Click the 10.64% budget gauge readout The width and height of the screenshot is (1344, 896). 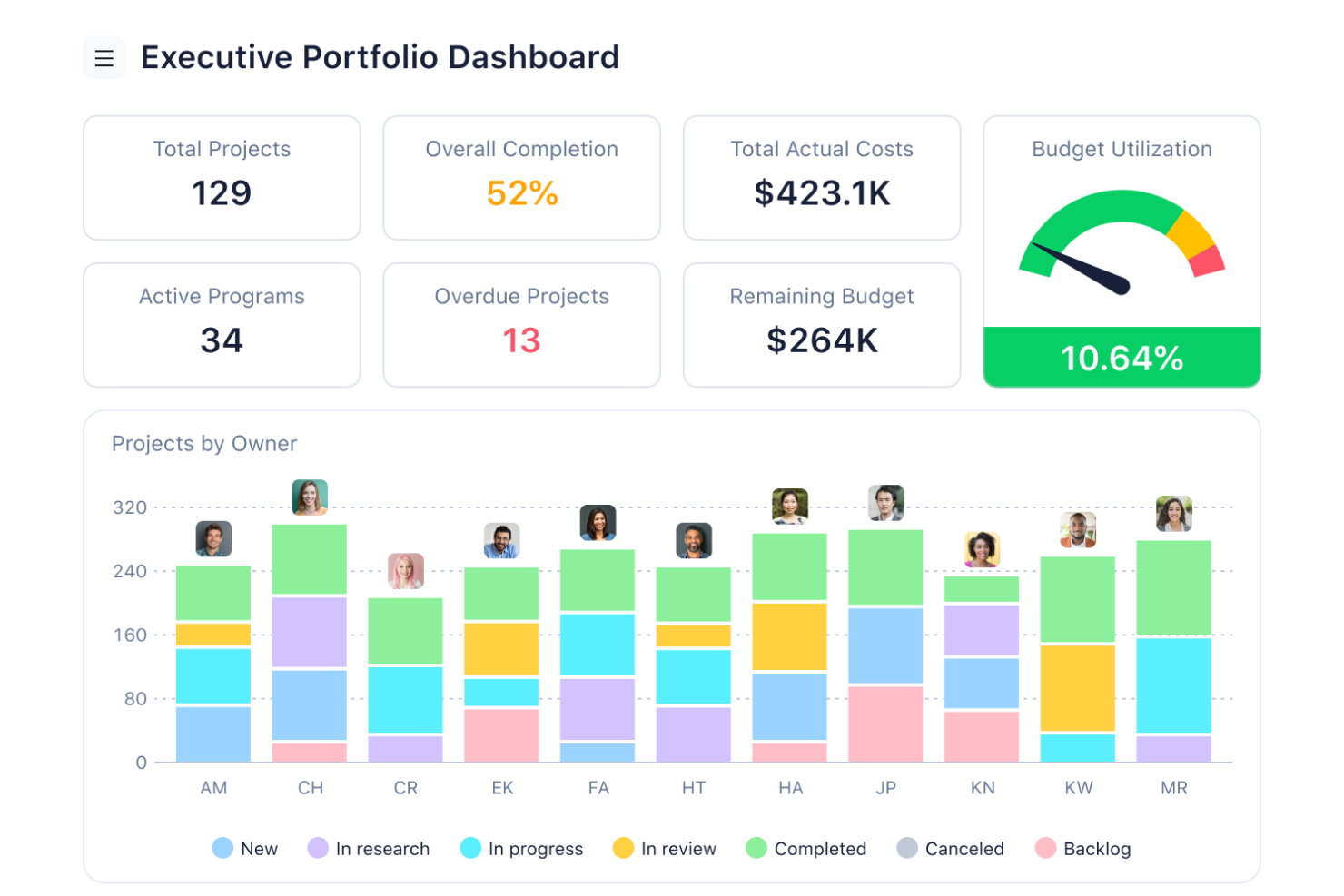pyautogui.click(x=1122, y=358)
